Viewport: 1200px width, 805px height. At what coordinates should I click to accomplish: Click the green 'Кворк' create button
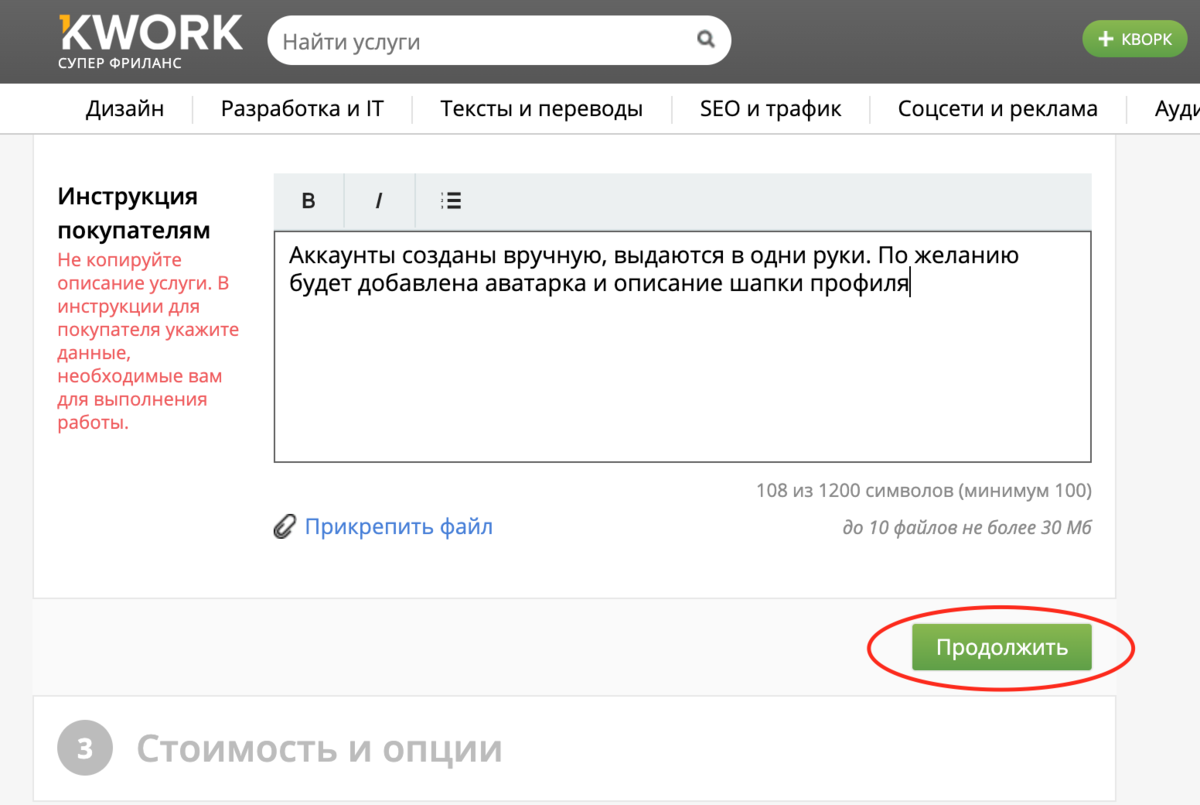click(x=1134, y=39)
